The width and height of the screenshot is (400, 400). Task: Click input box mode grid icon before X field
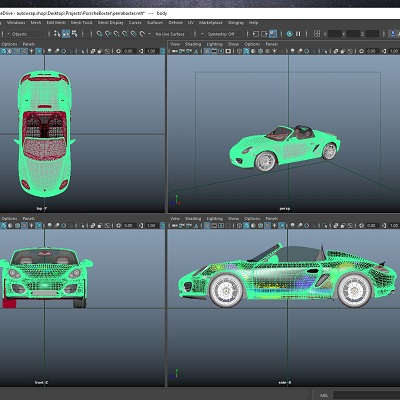317,34
